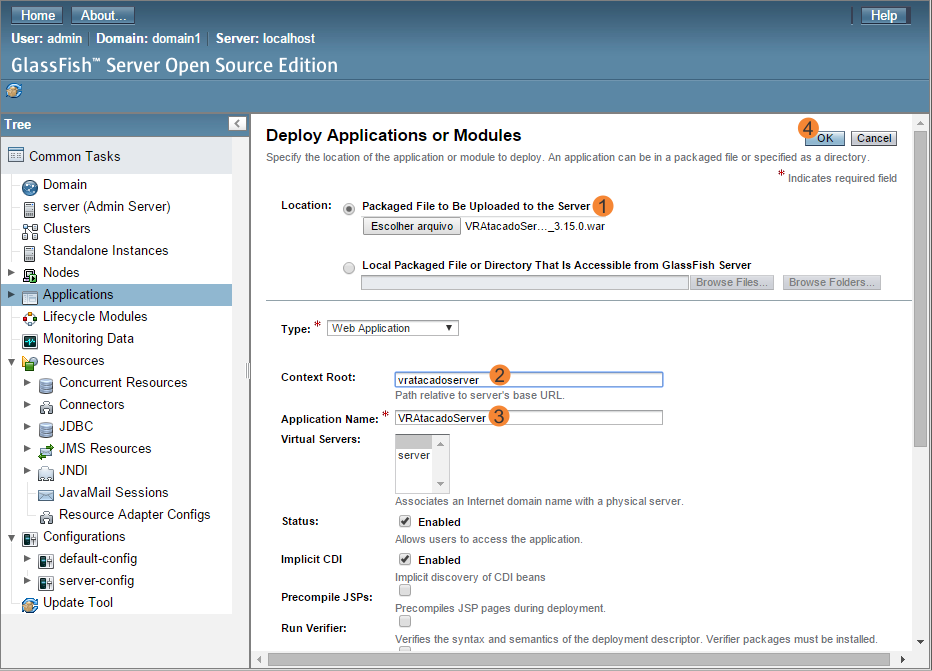The width and height of the screenshot is (932, 671).
Task: Click the JDBC database icon
Action: [x=46, y=429]
